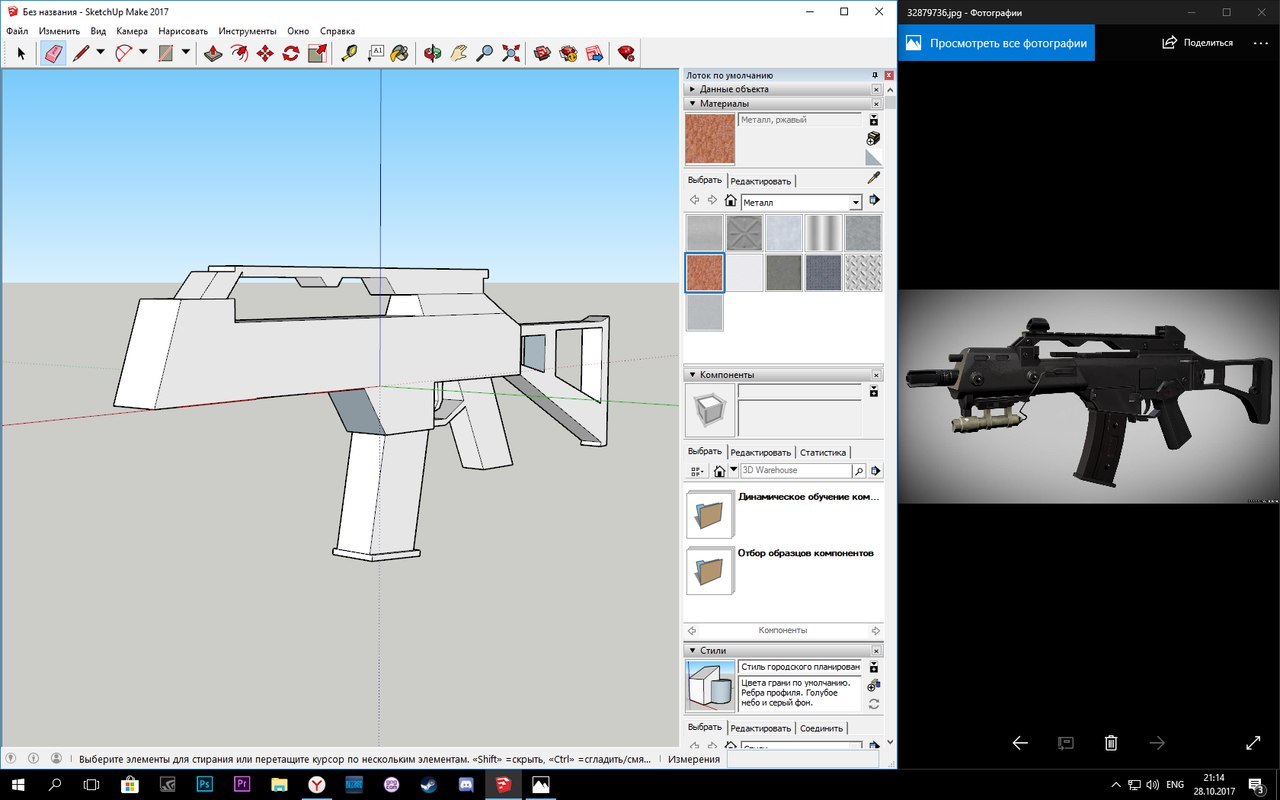Open the Камера menu

coord(131,31)
